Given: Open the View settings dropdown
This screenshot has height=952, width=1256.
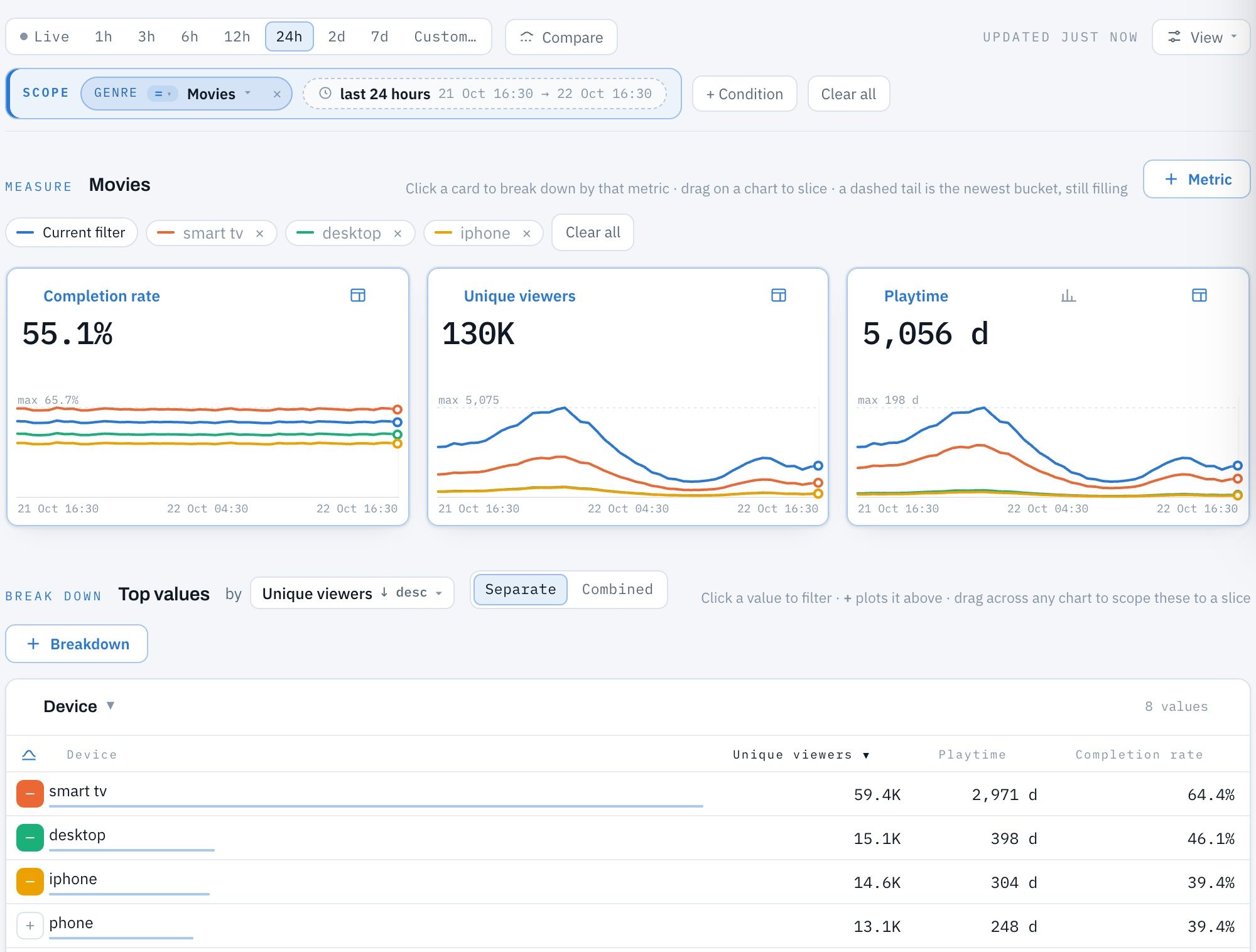Looking at the screenshot, I should click(1201, 37).
